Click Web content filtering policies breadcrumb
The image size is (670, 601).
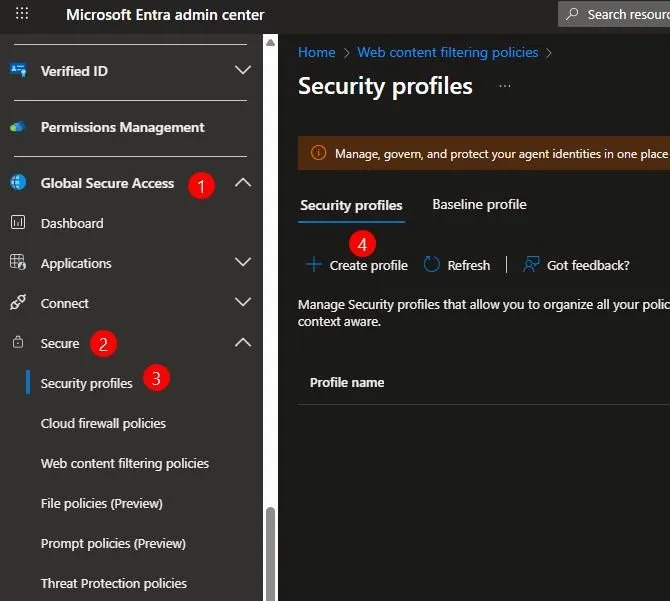448,52
